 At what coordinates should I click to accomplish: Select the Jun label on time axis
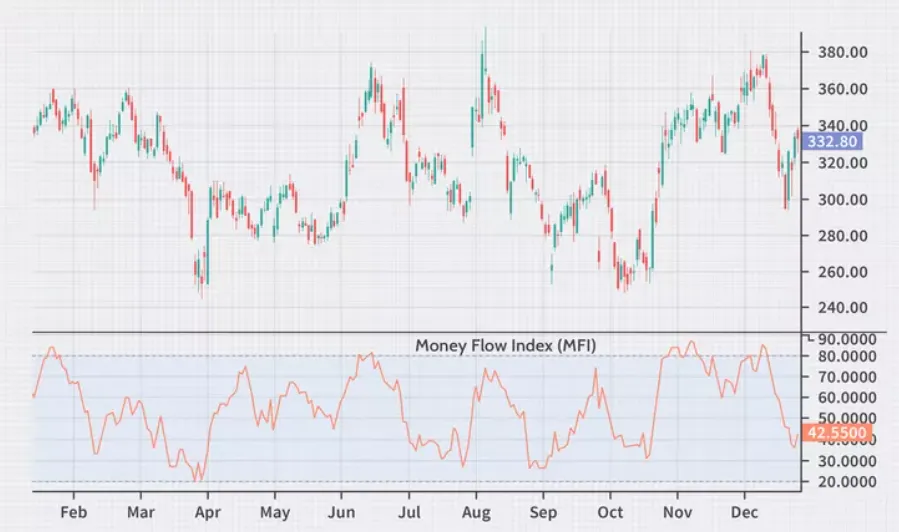tap(341, 512)
